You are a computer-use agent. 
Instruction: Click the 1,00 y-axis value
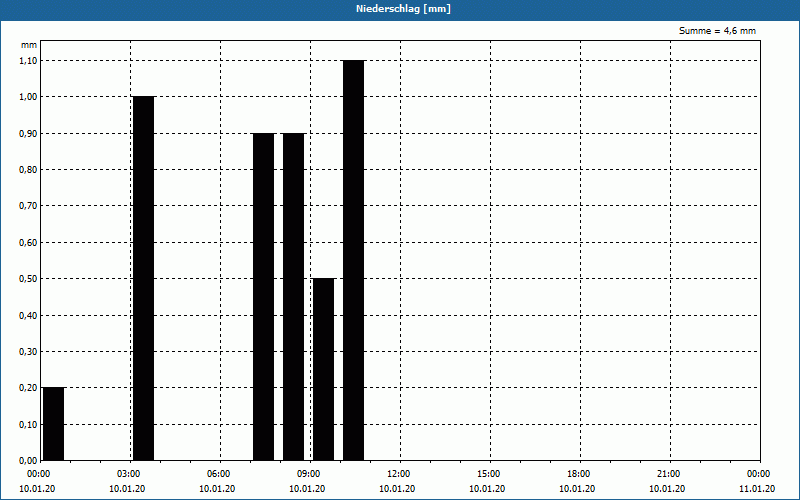(x=29, y=97)
